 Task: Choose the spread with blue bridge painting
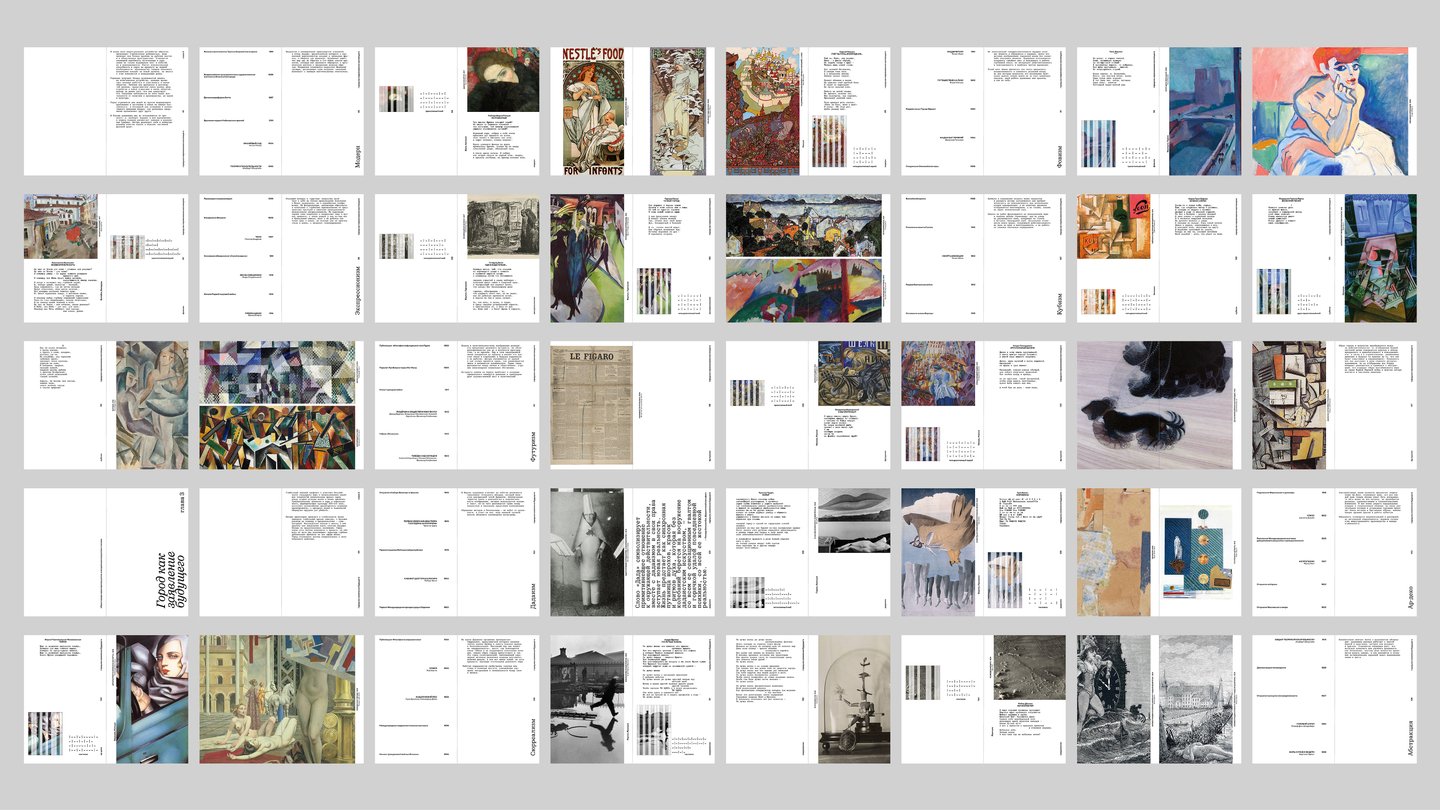[1159, 111]
